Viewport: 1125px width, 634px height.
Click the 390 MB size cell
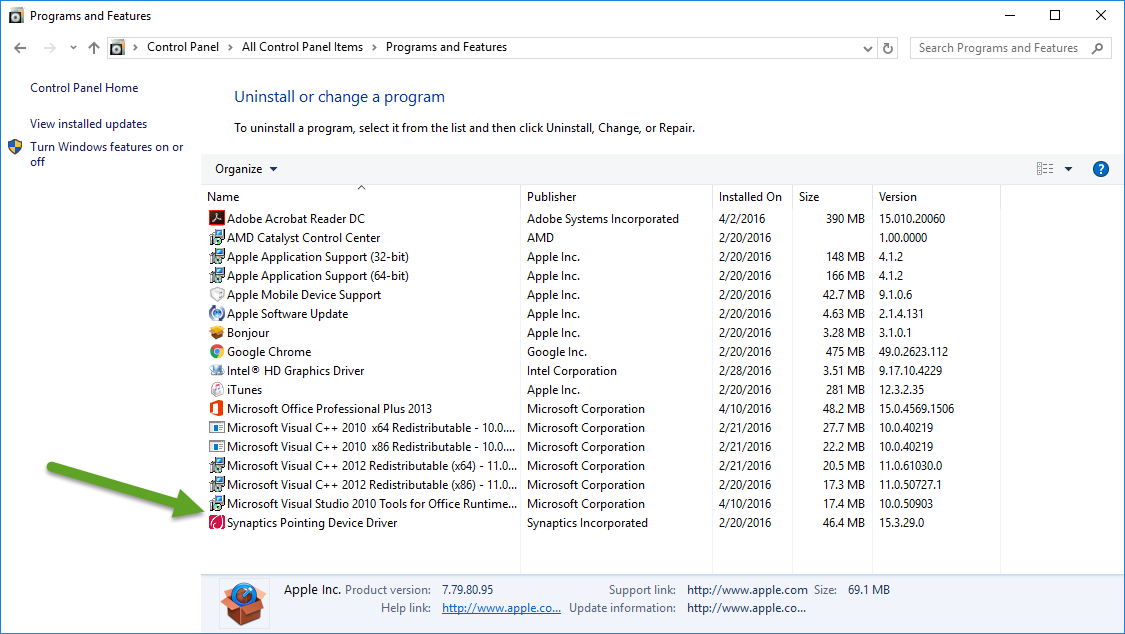pyautogui.click(x=845, y=218)
